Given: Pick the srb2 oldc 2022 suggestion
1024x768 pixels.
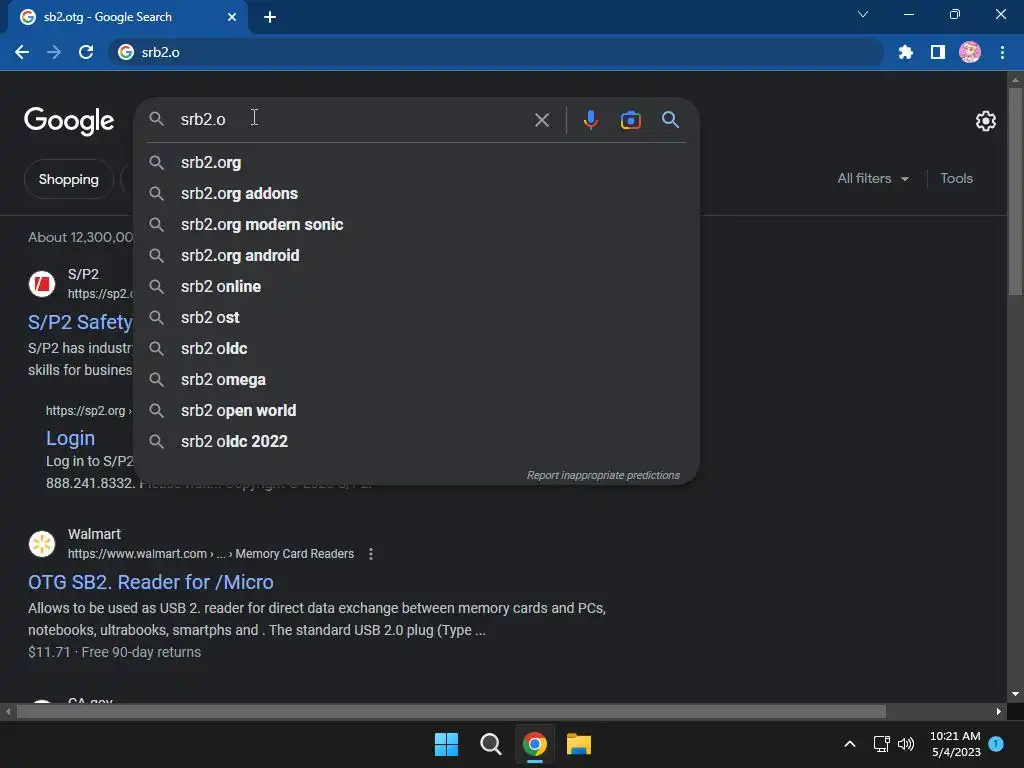Looking at the screenshot, I should (x=417, y=441).
